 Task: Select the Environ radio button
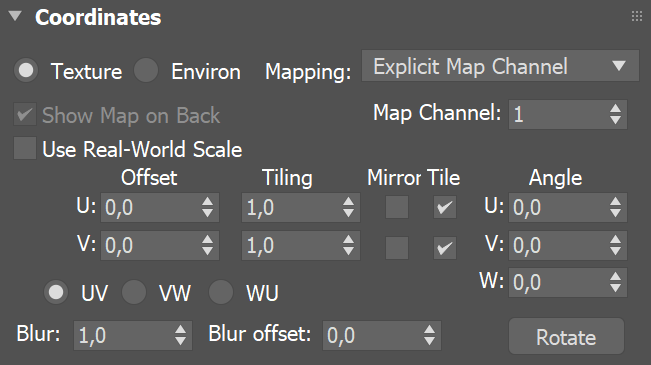[x=146, y=70]
